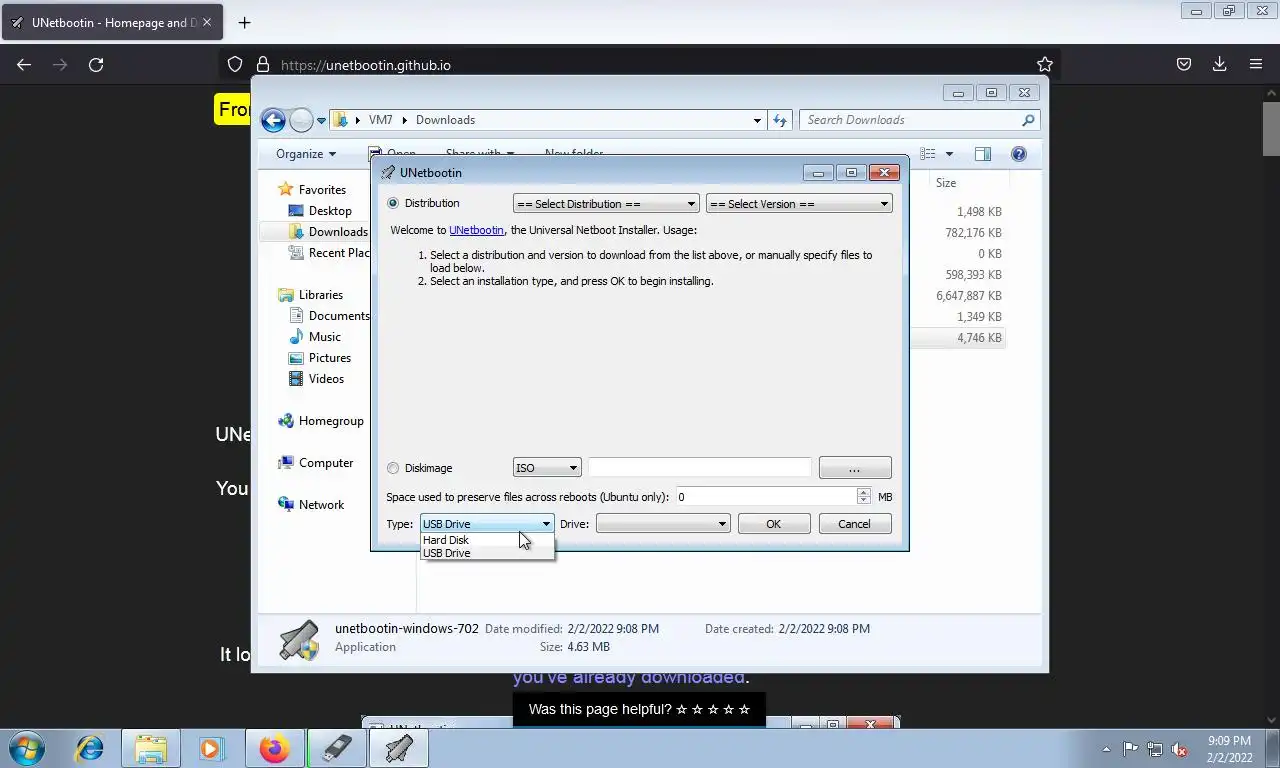1280x768 pixels.
Task: Toggle the preview pane icon in Explorer
Action: coord(983,154)
